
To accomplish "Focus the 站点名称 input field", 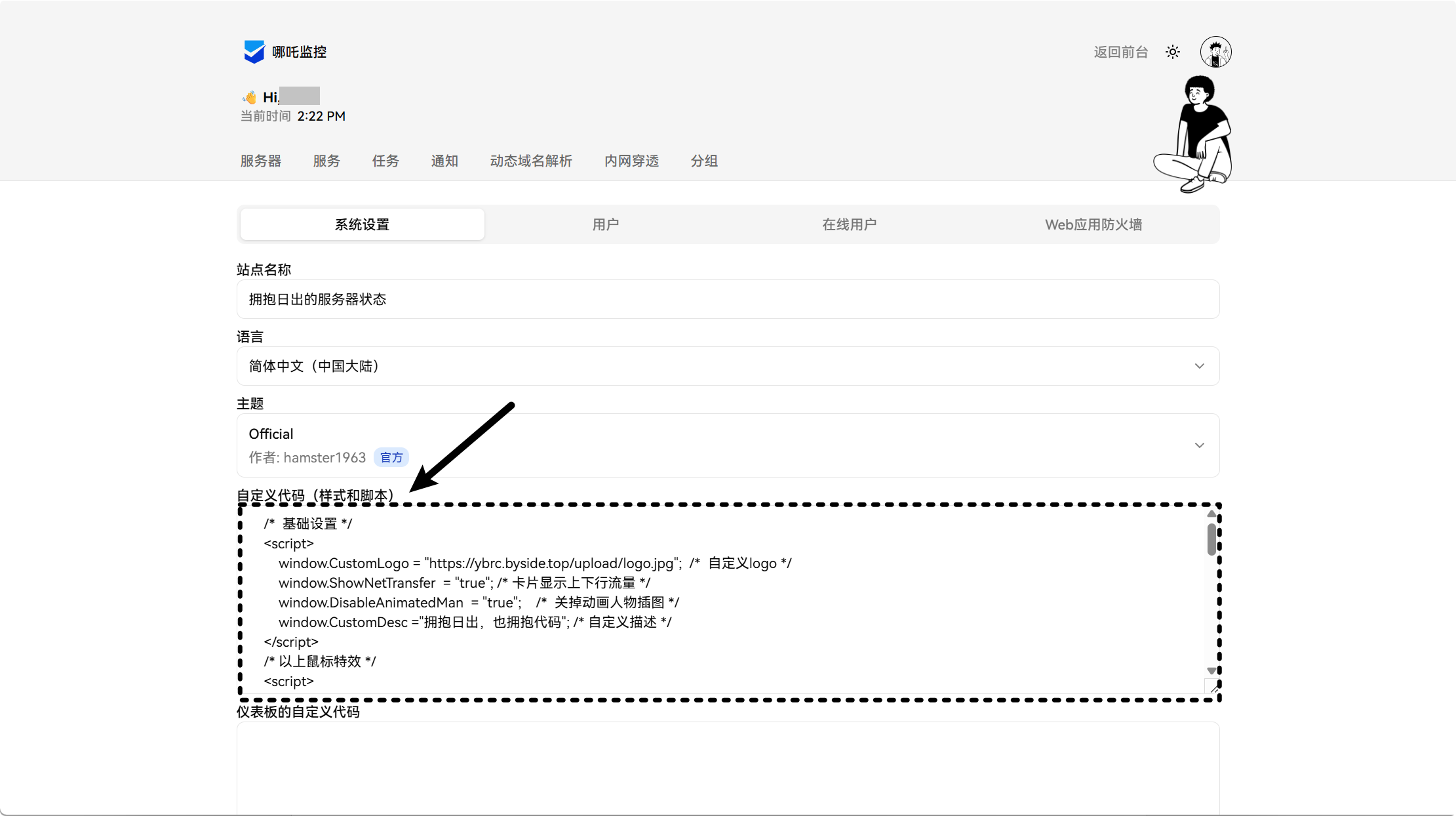I will pyautogui.click(x=728, y=299).
